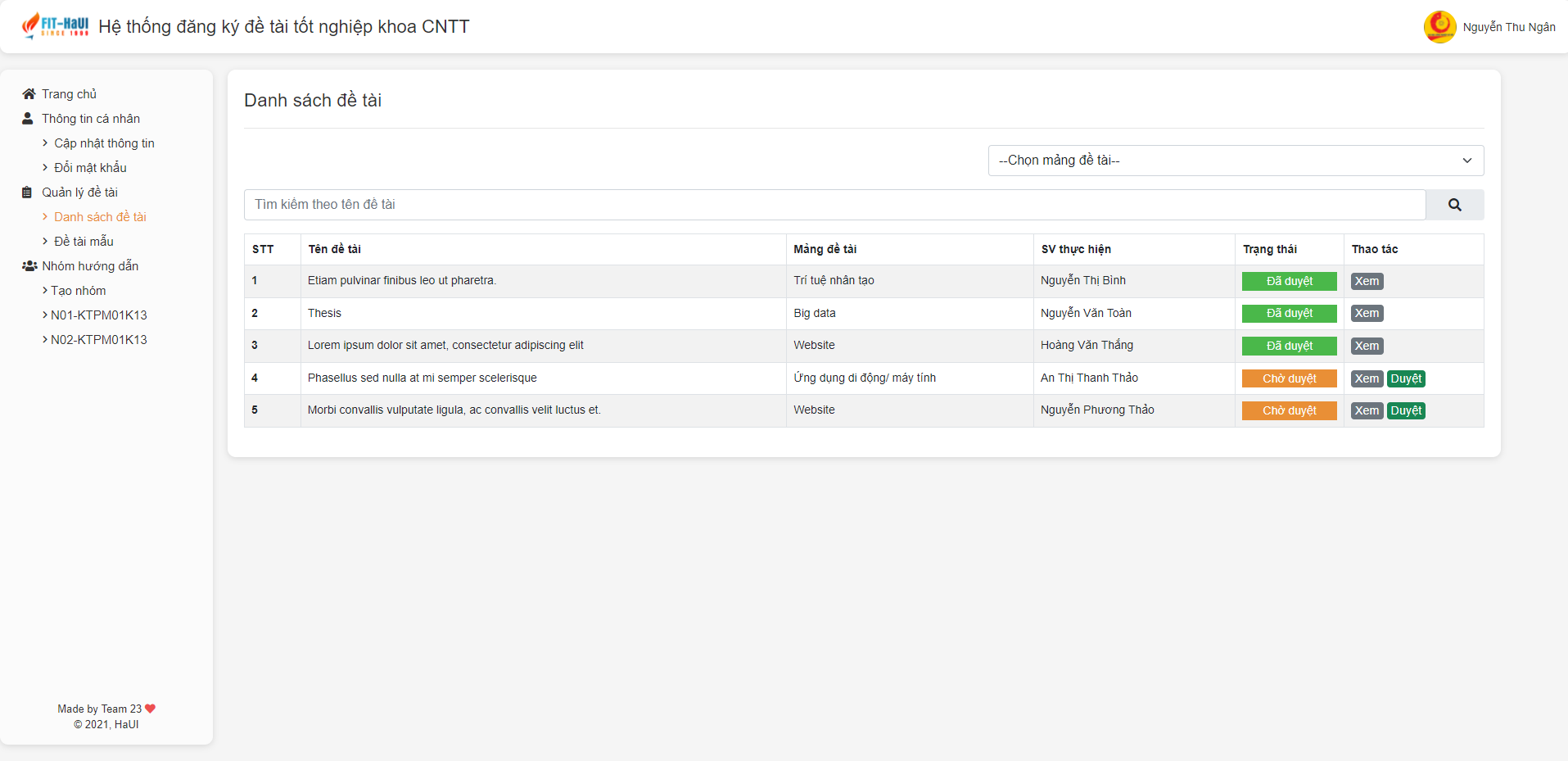Click the search magnifier button
The width and height of the screenshot is (1568, 761).
pos(1454,205)
